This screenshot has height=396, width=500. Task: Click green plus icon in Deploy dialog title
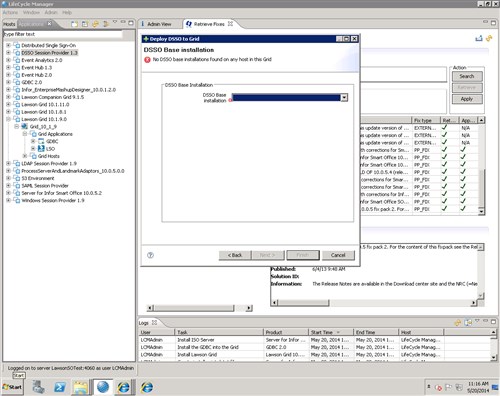(x=146, y=39)
